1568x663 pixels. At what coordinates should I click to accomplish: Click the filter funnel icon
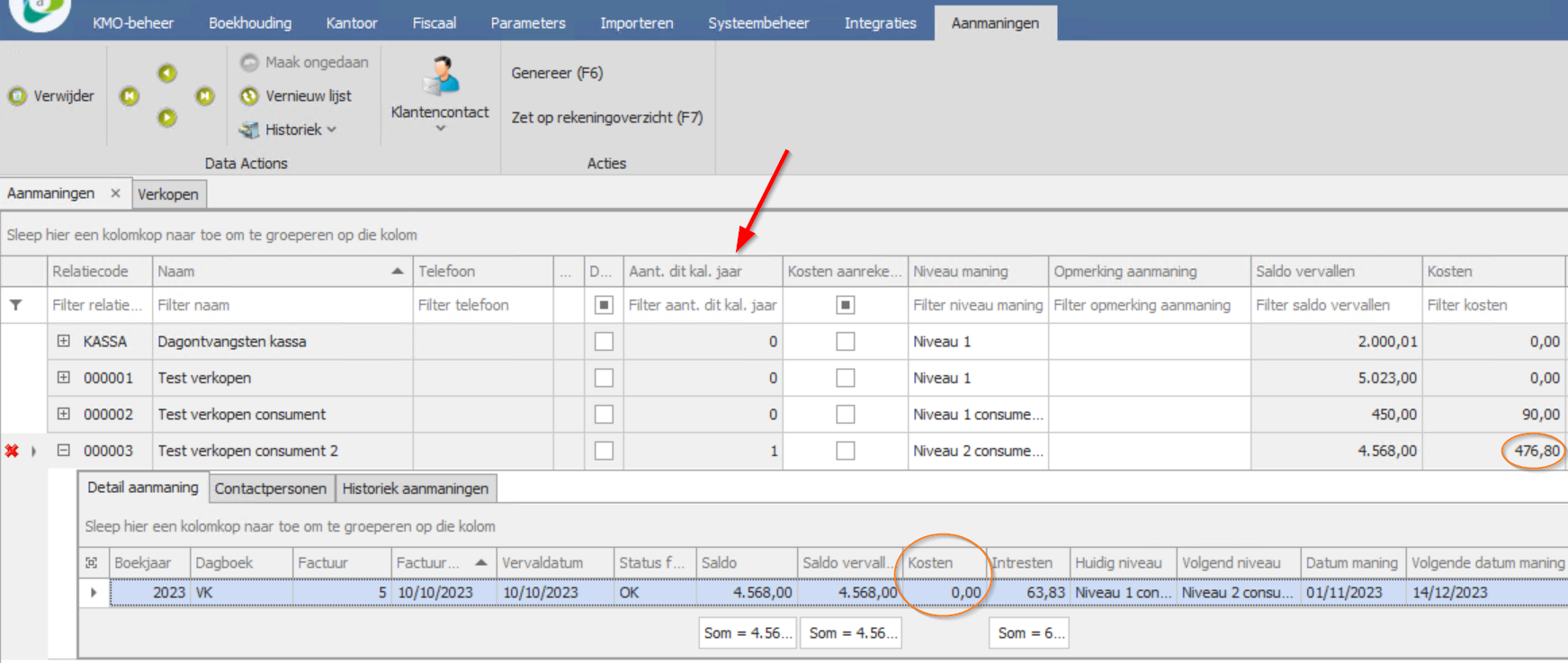coord(16,305)
